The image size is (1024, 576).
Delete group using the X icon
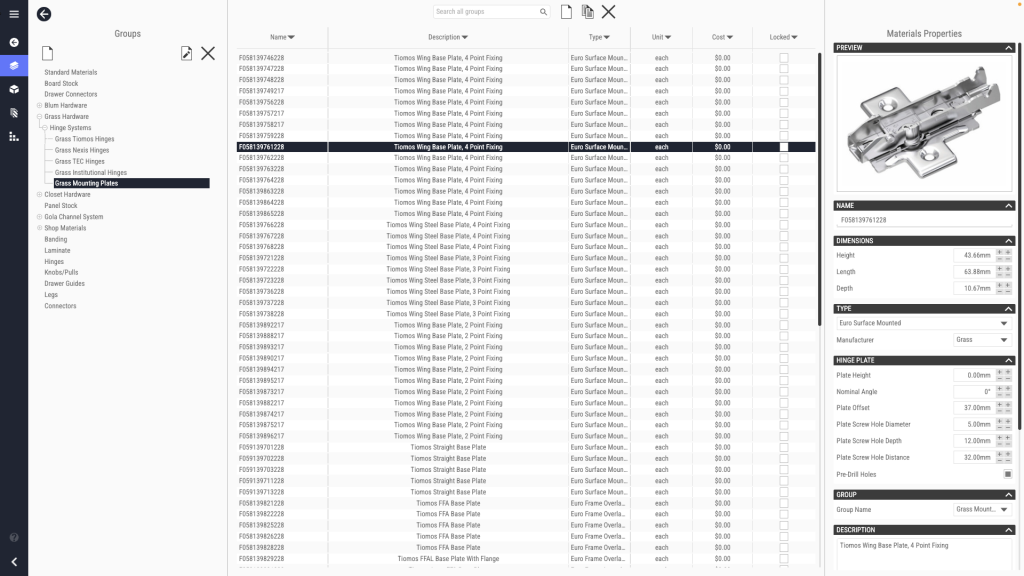coord(208,53)
